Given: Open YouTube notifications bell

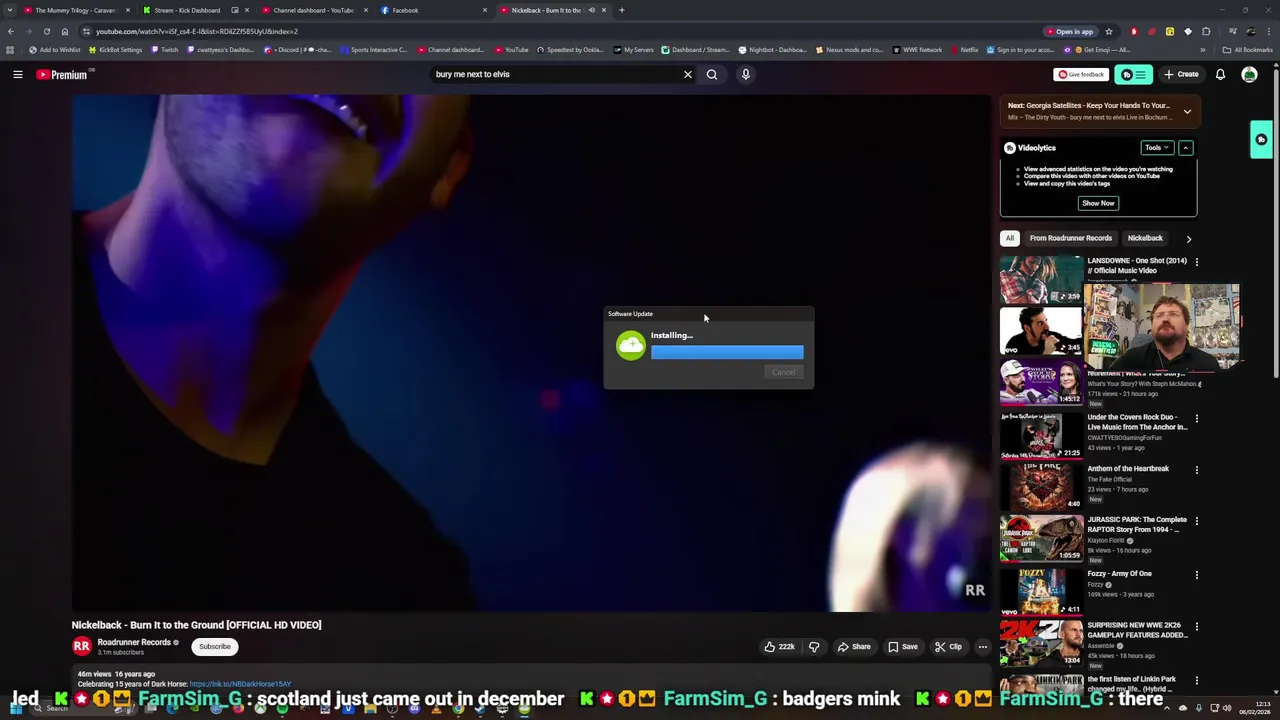Looking at the screenshot, I should click(x=1220, y=74).
